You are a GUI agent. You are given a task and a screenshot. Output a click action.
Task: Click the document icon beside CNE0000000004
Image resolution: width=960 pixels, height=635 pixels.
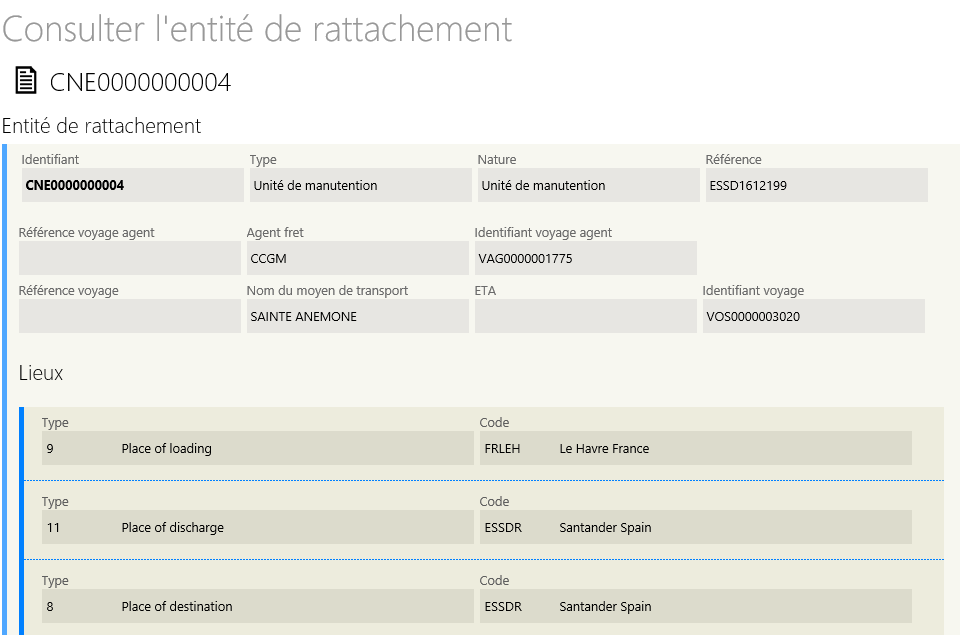pos(26,81)
